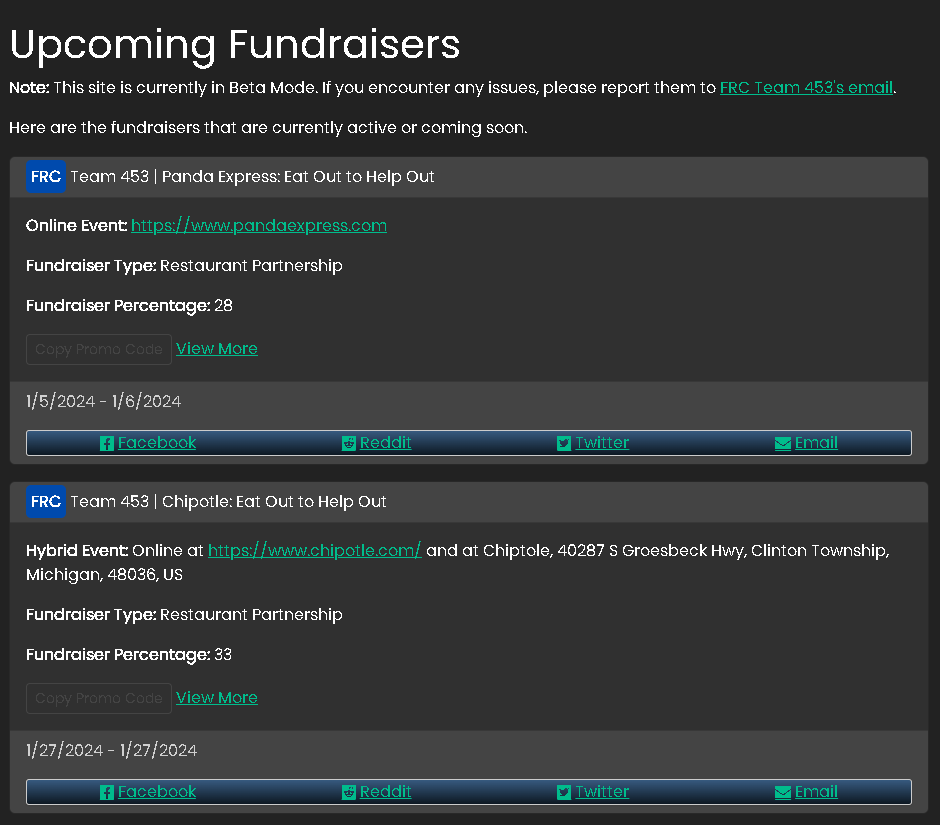The width and height of the screenshot is (940, 825).
Task: Click the Reddit icon in Panda Express card
Action: pos(349,444)
